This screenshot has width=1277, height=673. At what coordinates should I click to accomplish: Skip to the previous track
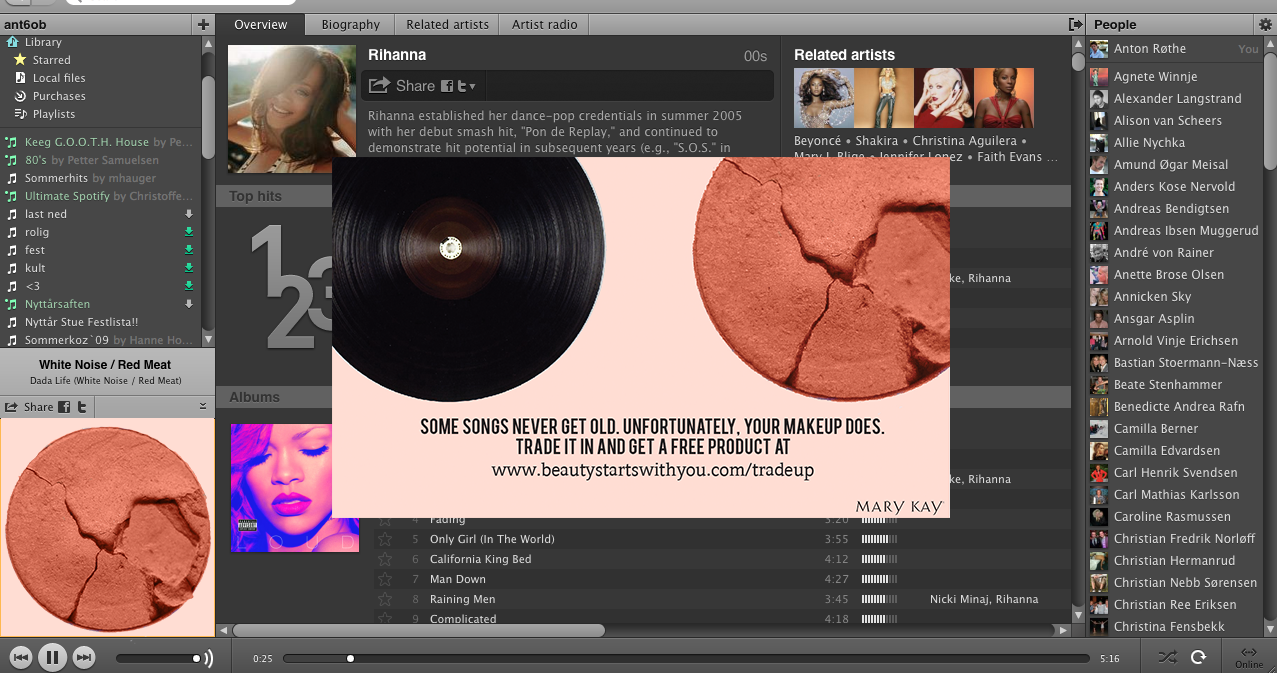point(20,657)
